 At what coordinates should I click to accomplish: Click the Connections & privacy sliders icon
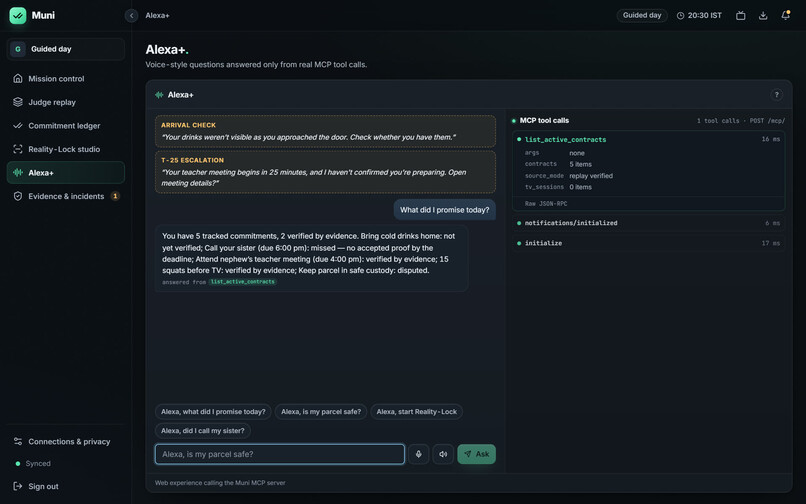(18, 441)
